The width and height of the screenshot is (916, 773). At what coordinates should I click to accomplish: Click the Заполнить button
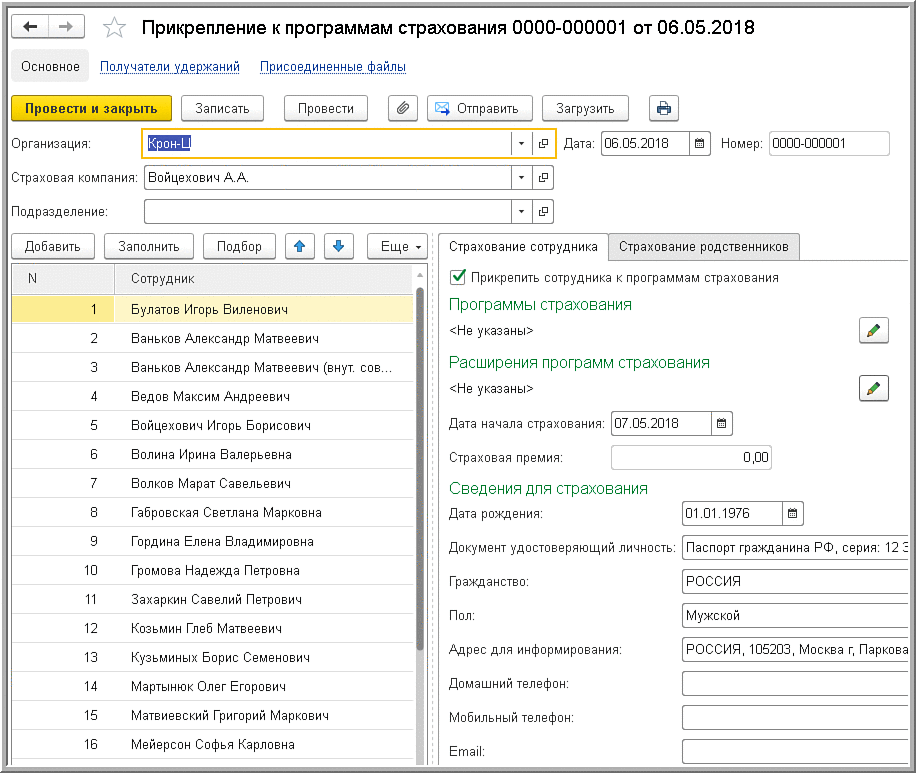148,246
